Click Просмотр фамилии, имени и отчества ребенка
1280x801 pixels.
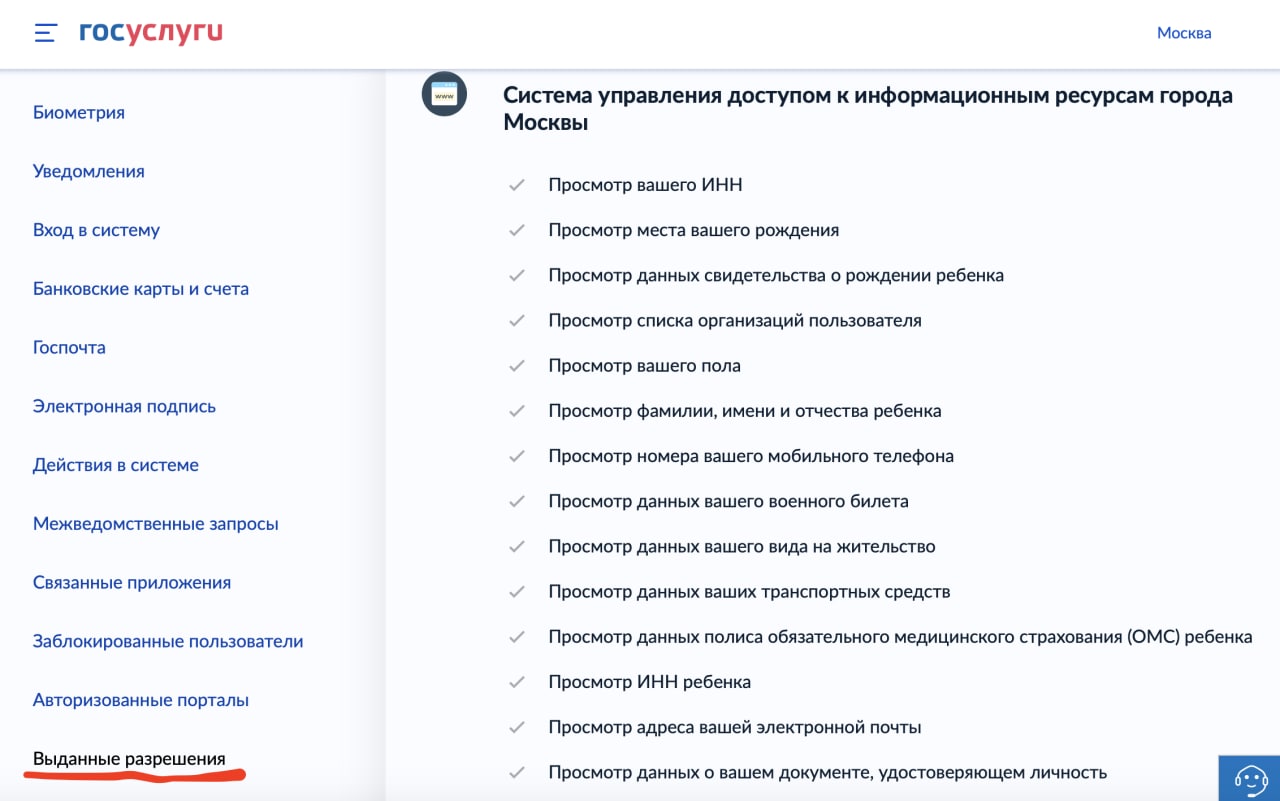point(745,411)
